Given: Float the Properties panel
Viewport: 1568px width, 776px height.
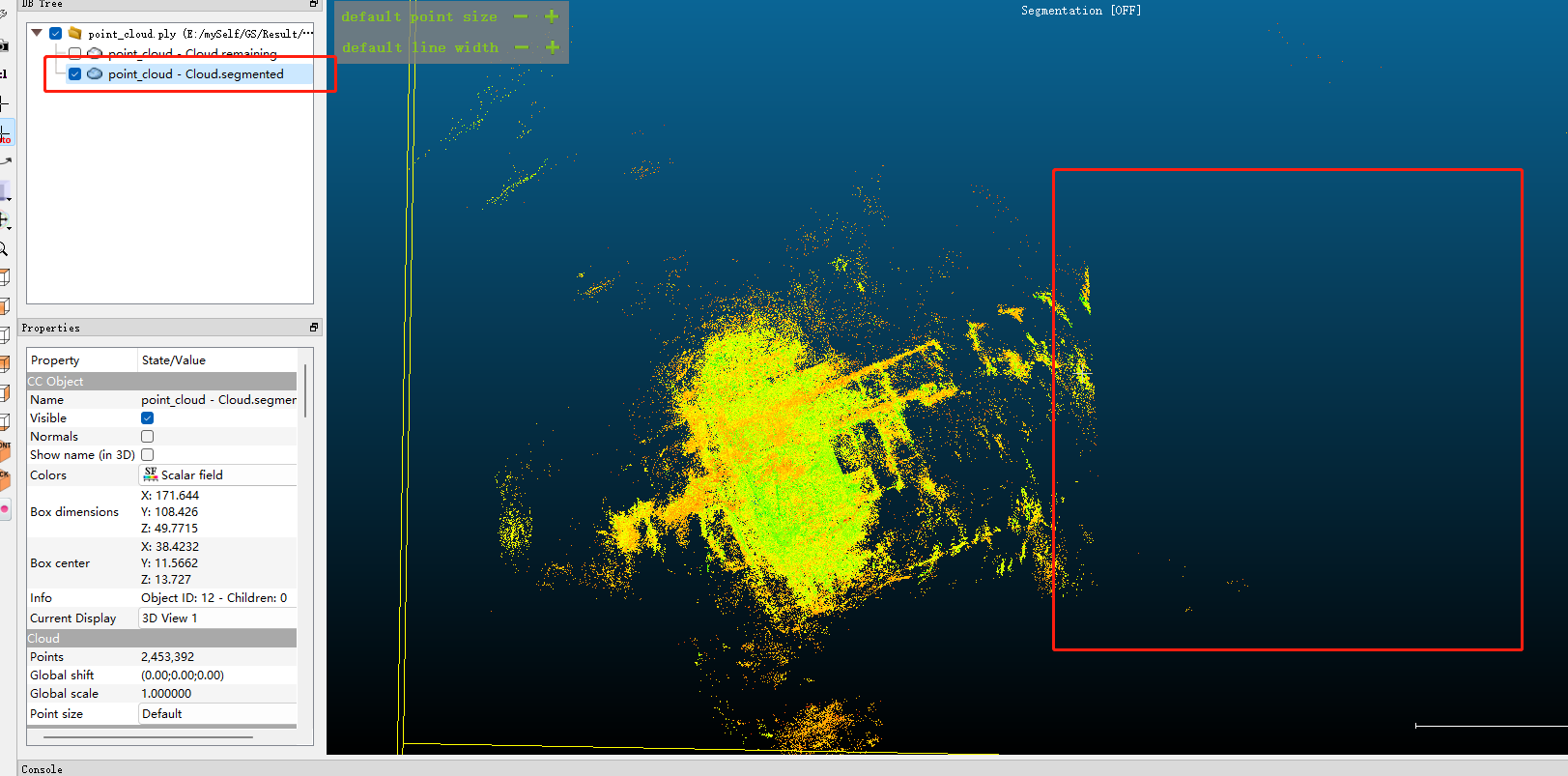Looking at the screenshot, I should pyautogui.click(x=313, y=328).
